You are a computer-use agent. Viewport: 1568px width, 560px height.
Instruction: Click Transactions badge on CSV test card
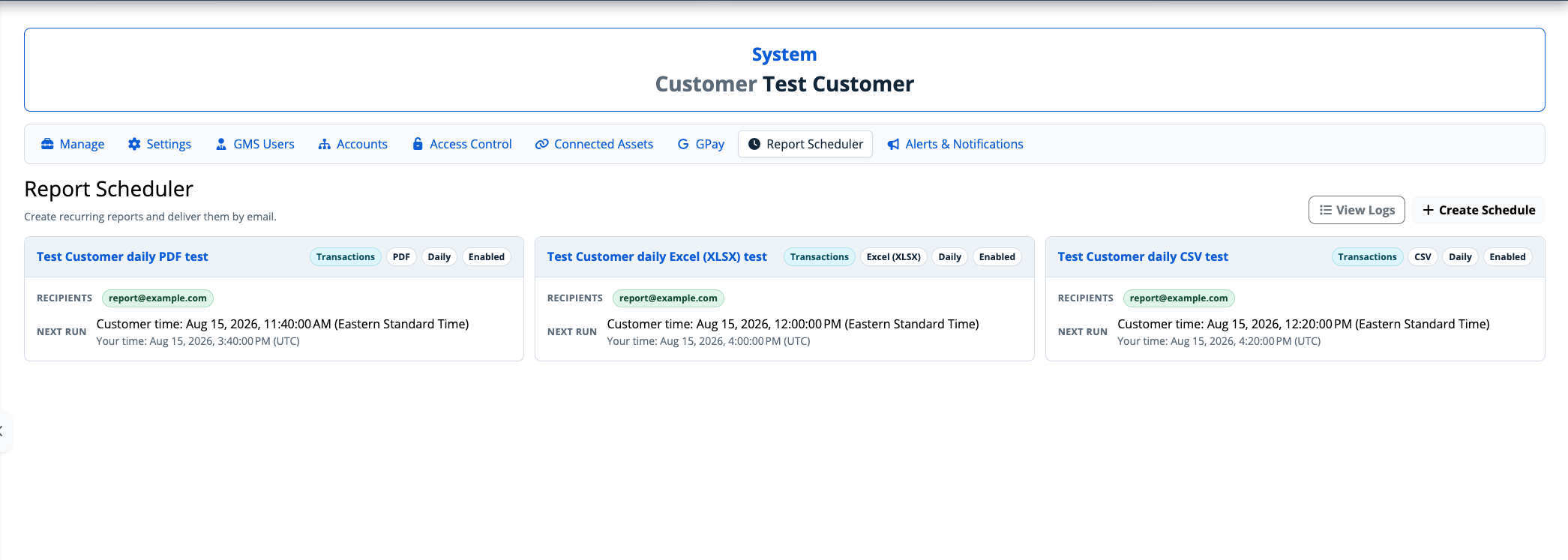click(x=1367, y=257)
